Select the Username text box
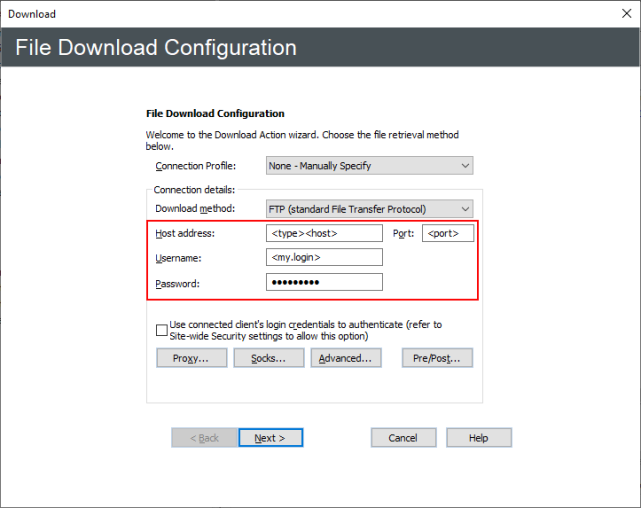The image size is (641, 508). (x=324, y=258)
